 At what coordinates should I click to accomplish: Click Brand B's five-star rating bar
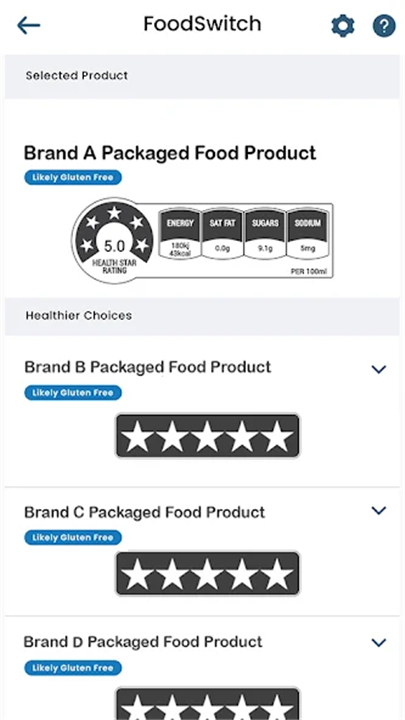(x=208, y=436)
